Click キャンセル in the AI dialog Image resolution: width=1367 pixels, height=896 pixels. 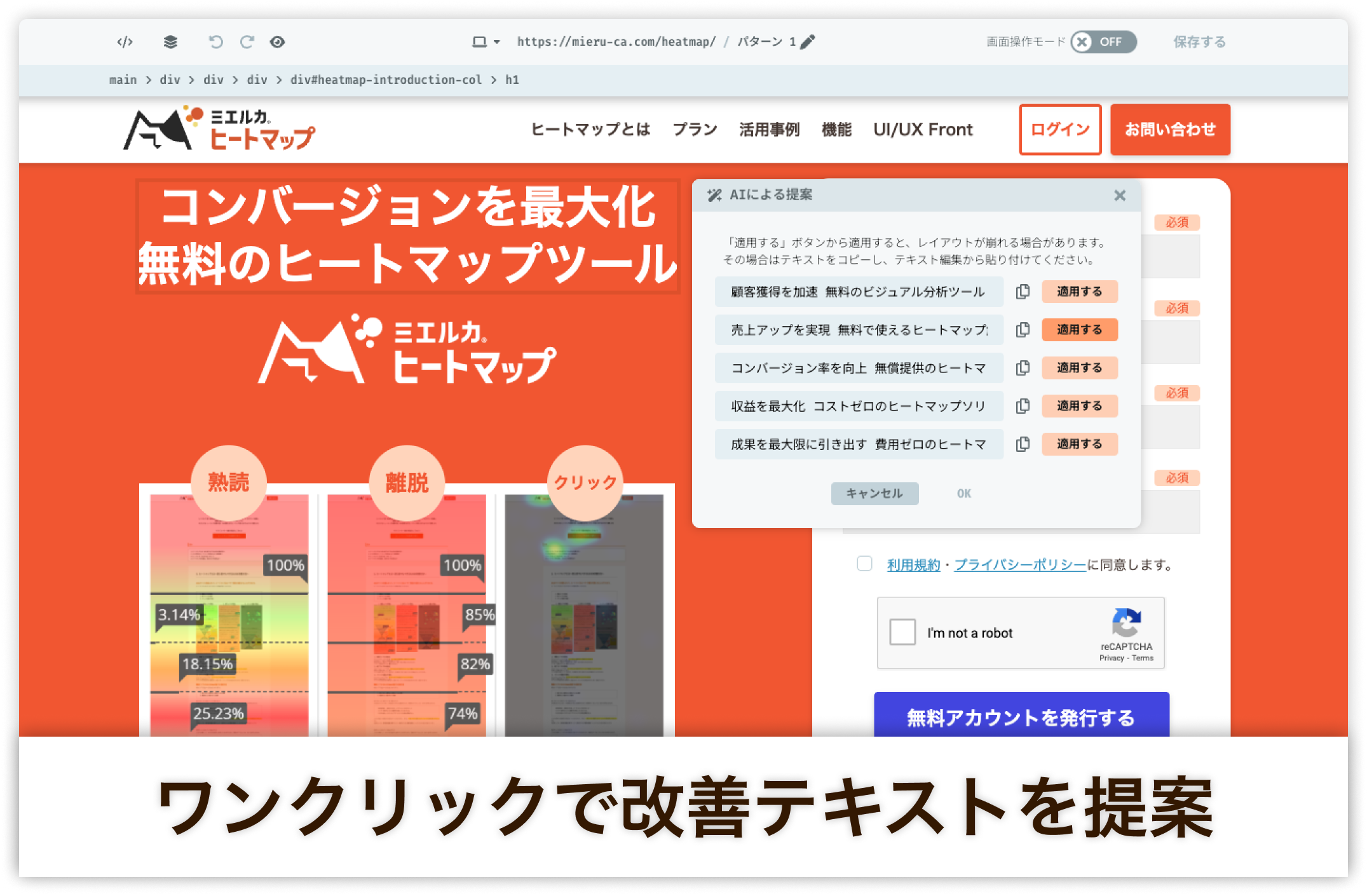[x=874, y=494]
